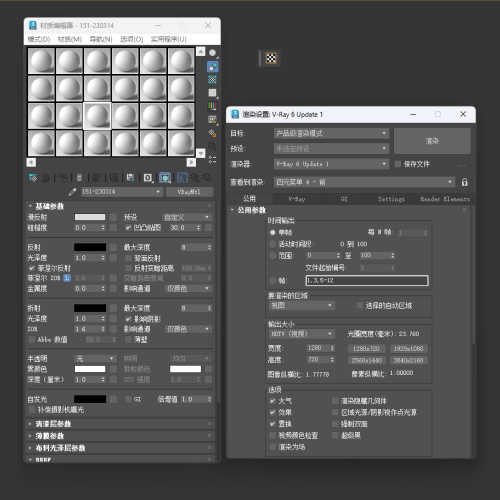Viewport: 500px width, 500px height.
Task: Enable the 保存文件 checkbox in Render Setup
Action: pyautogui.click(x=398, y=164)
